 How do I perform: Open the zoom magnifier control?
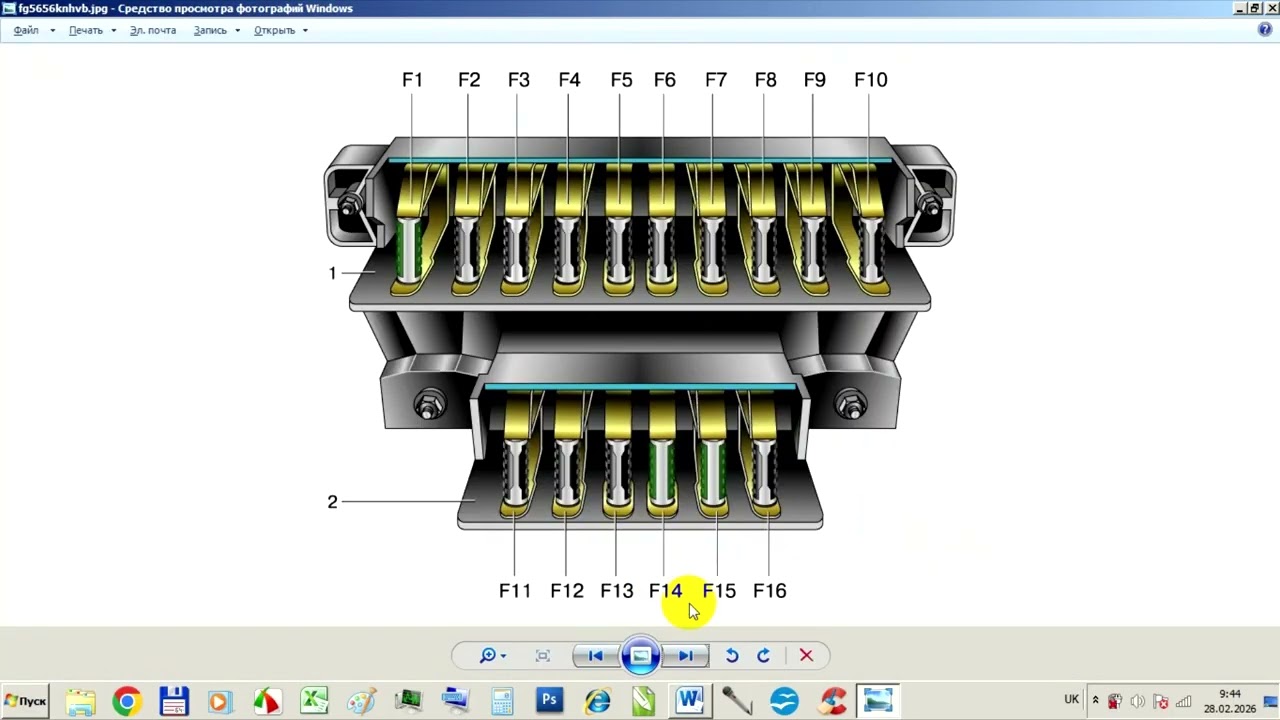point(492,656)
